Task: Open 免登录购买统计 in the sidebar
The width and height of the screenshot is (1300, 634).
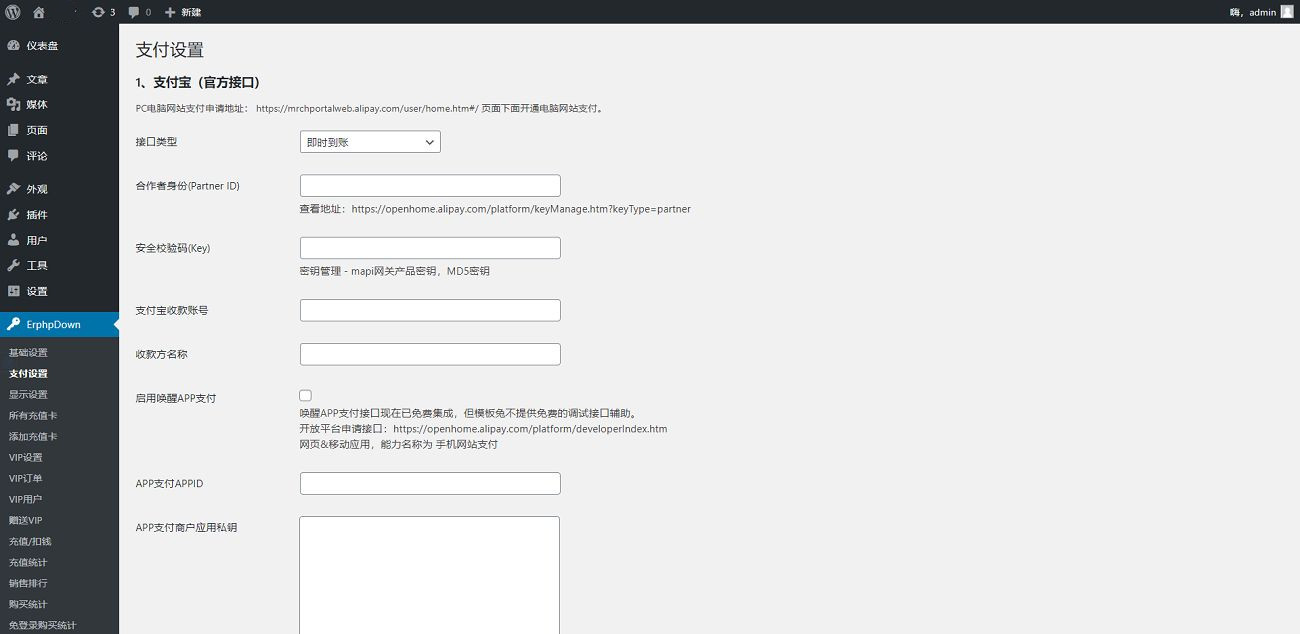Action: (43, 626)
